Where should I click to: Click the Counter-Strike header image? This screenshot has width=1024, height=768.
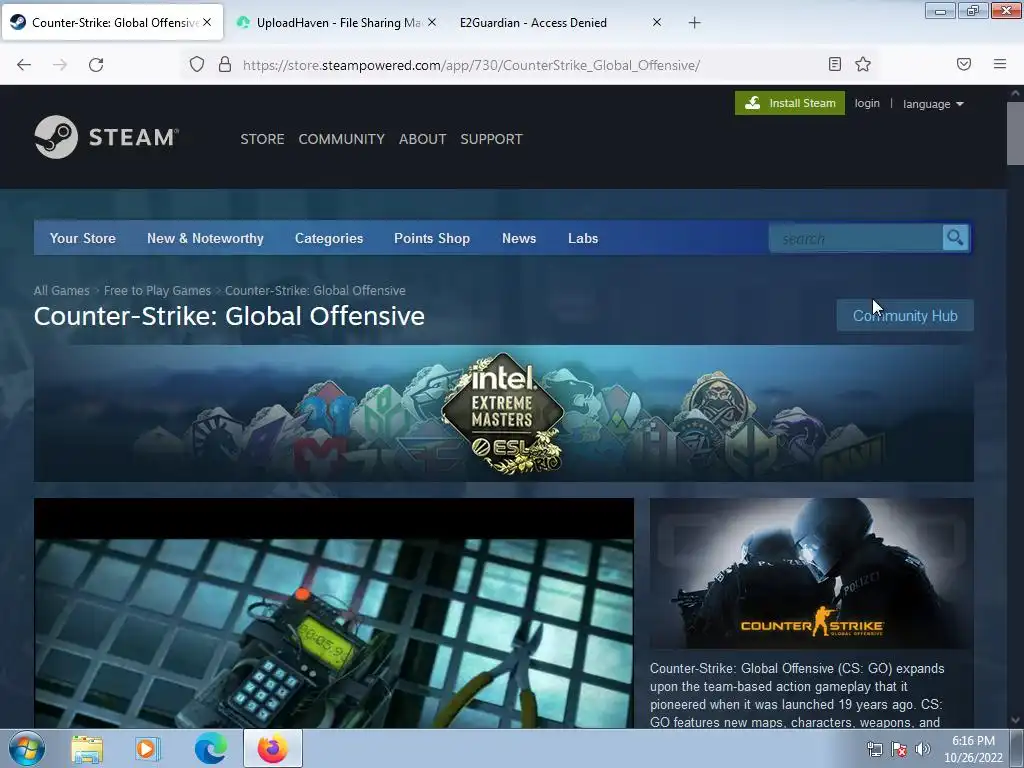[812, 573]
